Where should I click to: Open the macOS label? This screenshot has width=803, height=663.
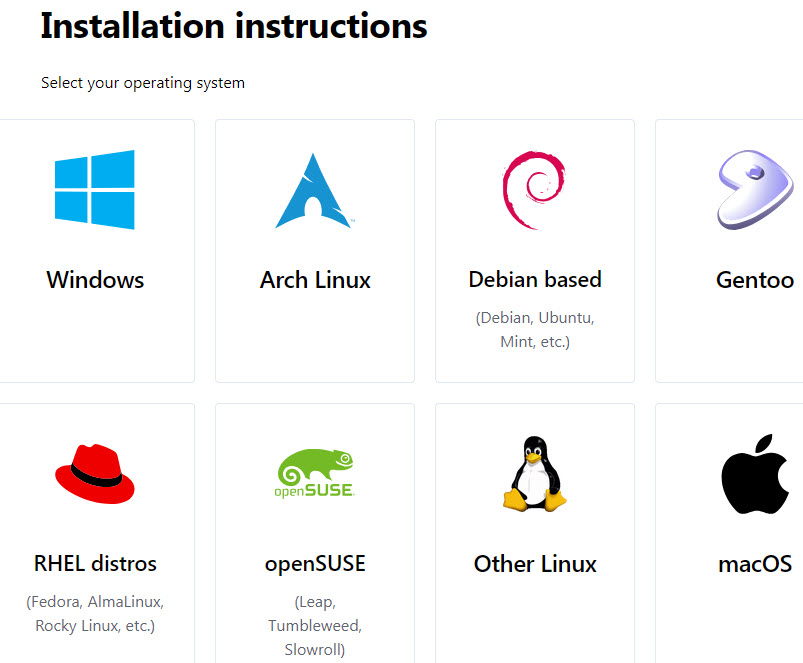pyautogui.click(x=755, y=564)
